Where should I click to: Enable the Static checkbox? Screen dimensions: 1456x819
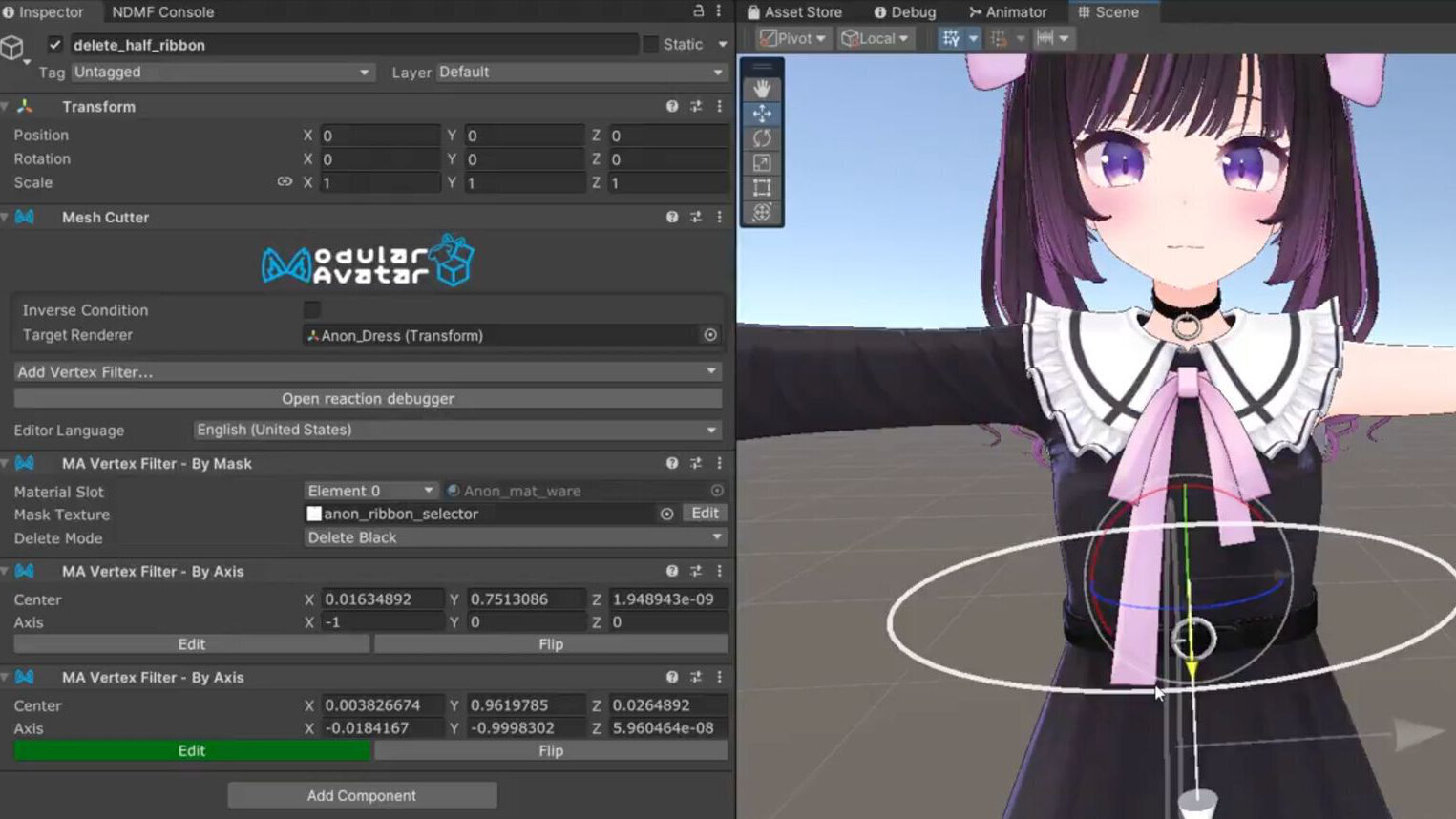(651, 45)
